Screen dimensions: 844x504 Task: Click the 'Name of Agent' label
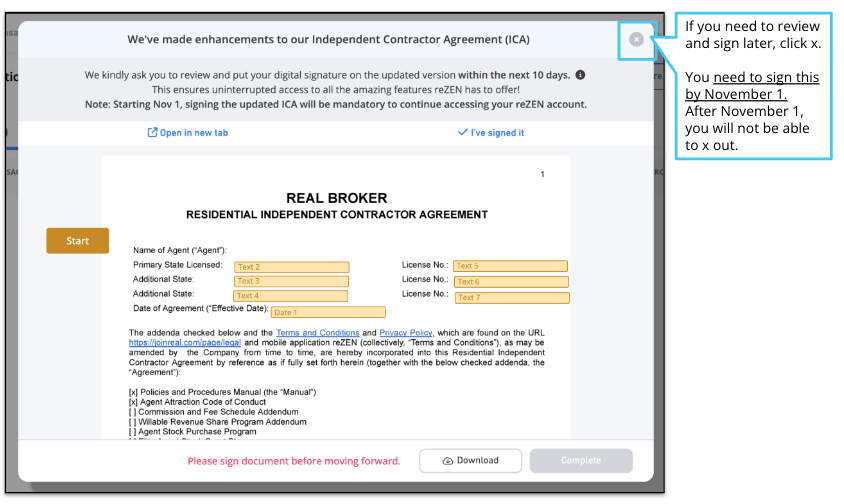pyautogui.click(x=180, y=250)
